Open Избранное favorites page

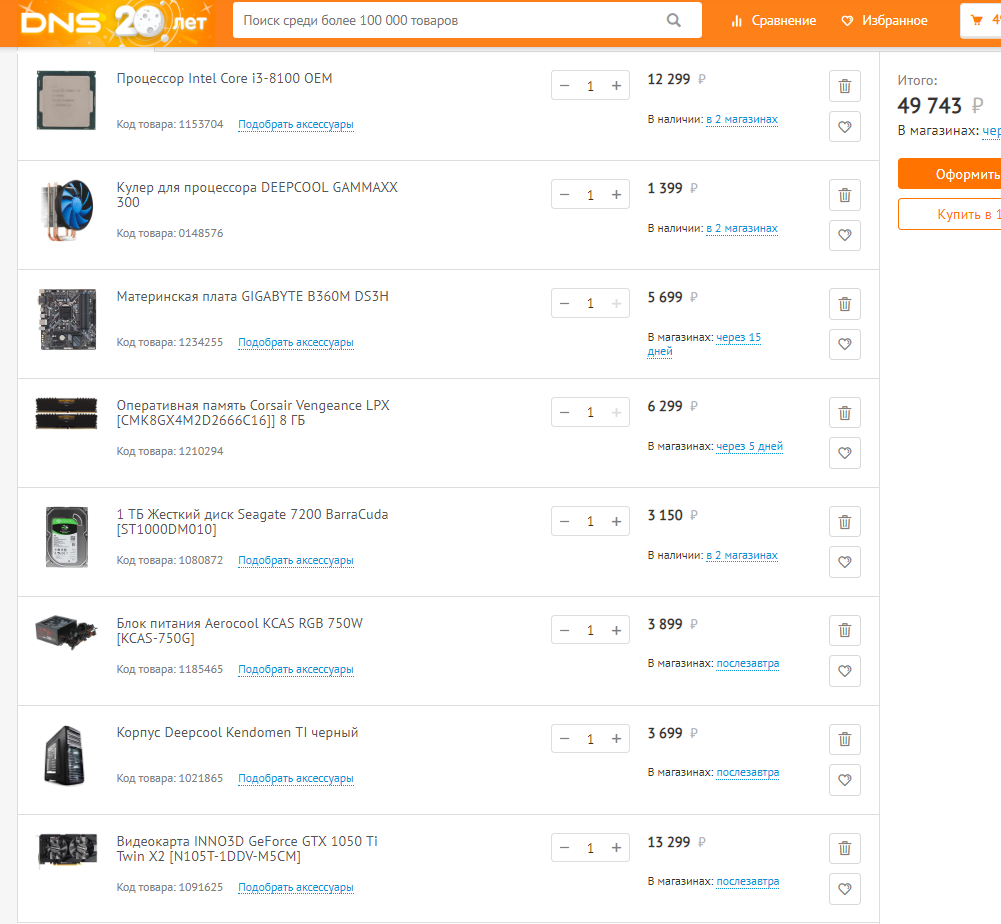click(x=885, y=20)
